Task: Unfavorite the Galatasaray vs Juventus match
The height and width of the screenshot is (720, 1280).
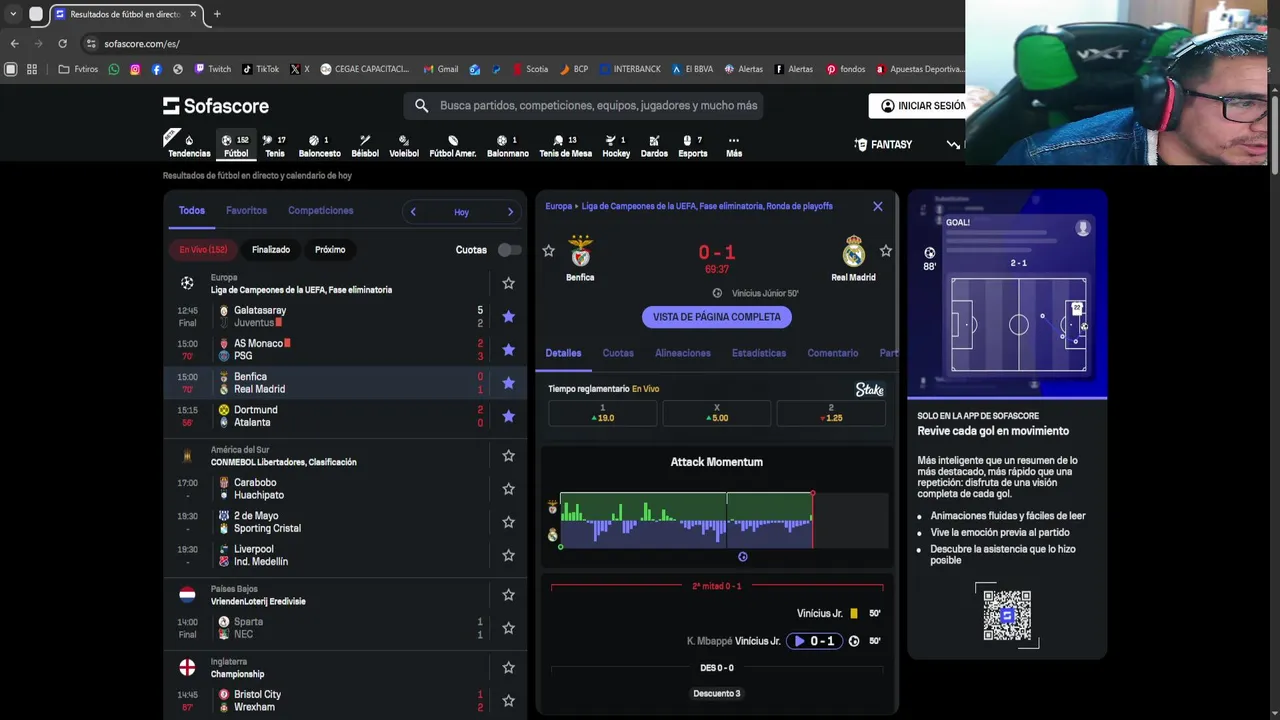Action: [x=508, y=316]
